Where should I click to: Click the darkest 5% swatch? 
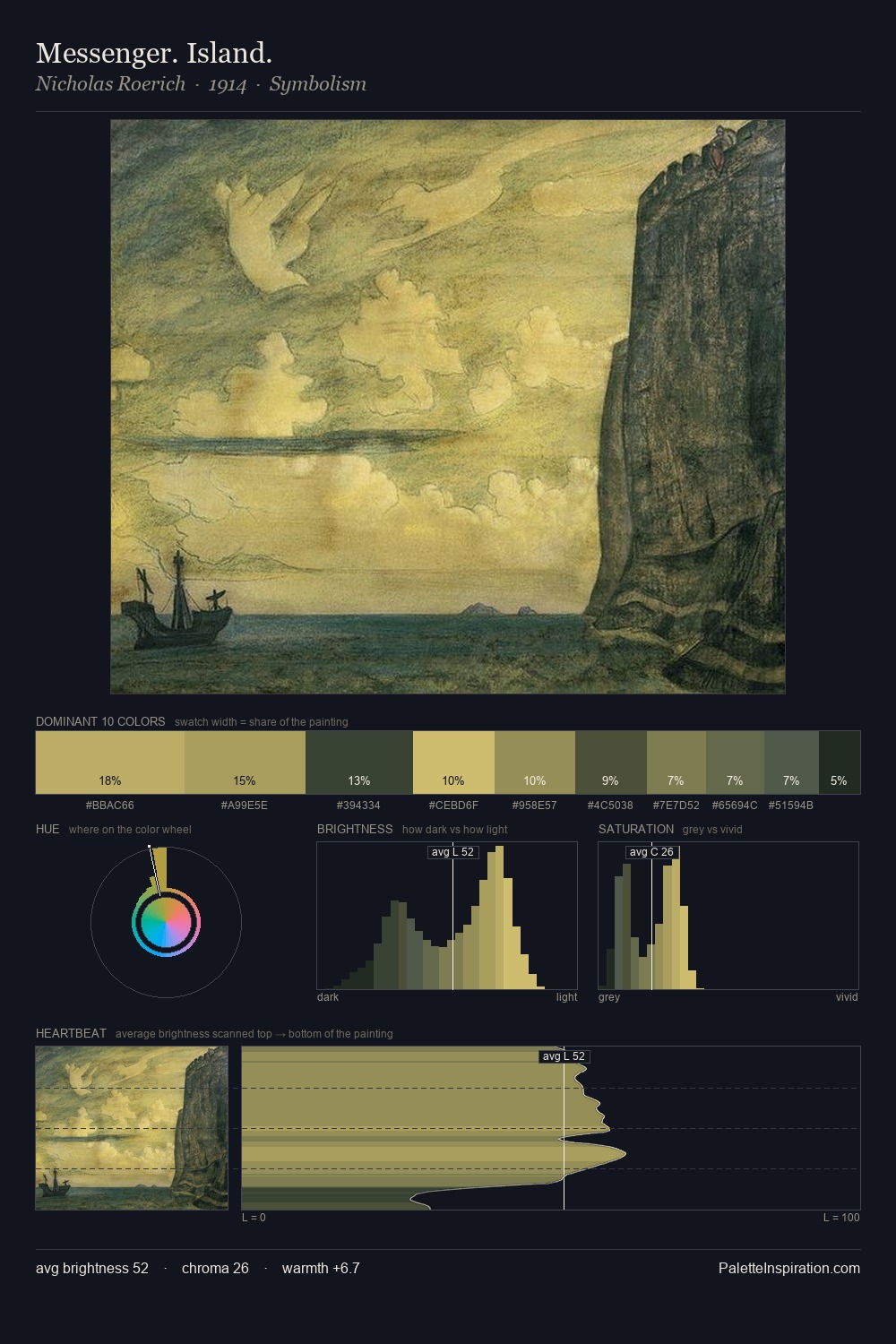pyautogui.click(x=840, y=762)
